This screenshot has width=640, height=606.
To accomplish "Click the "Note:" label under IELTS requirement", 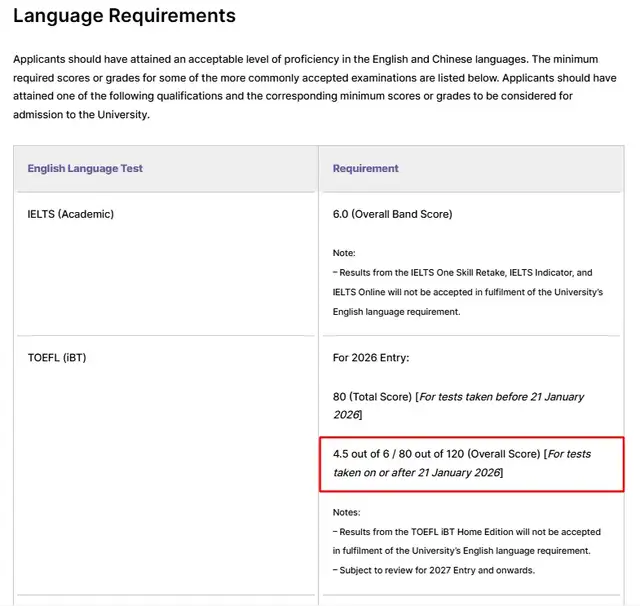I will pyautogui.click(x=344, y=253).
